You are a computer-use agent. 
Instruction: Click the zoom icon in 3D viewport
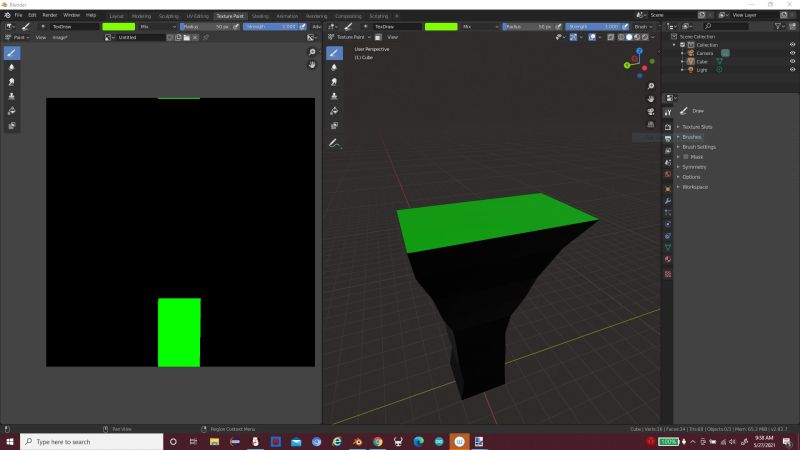(x=651, y=86)
